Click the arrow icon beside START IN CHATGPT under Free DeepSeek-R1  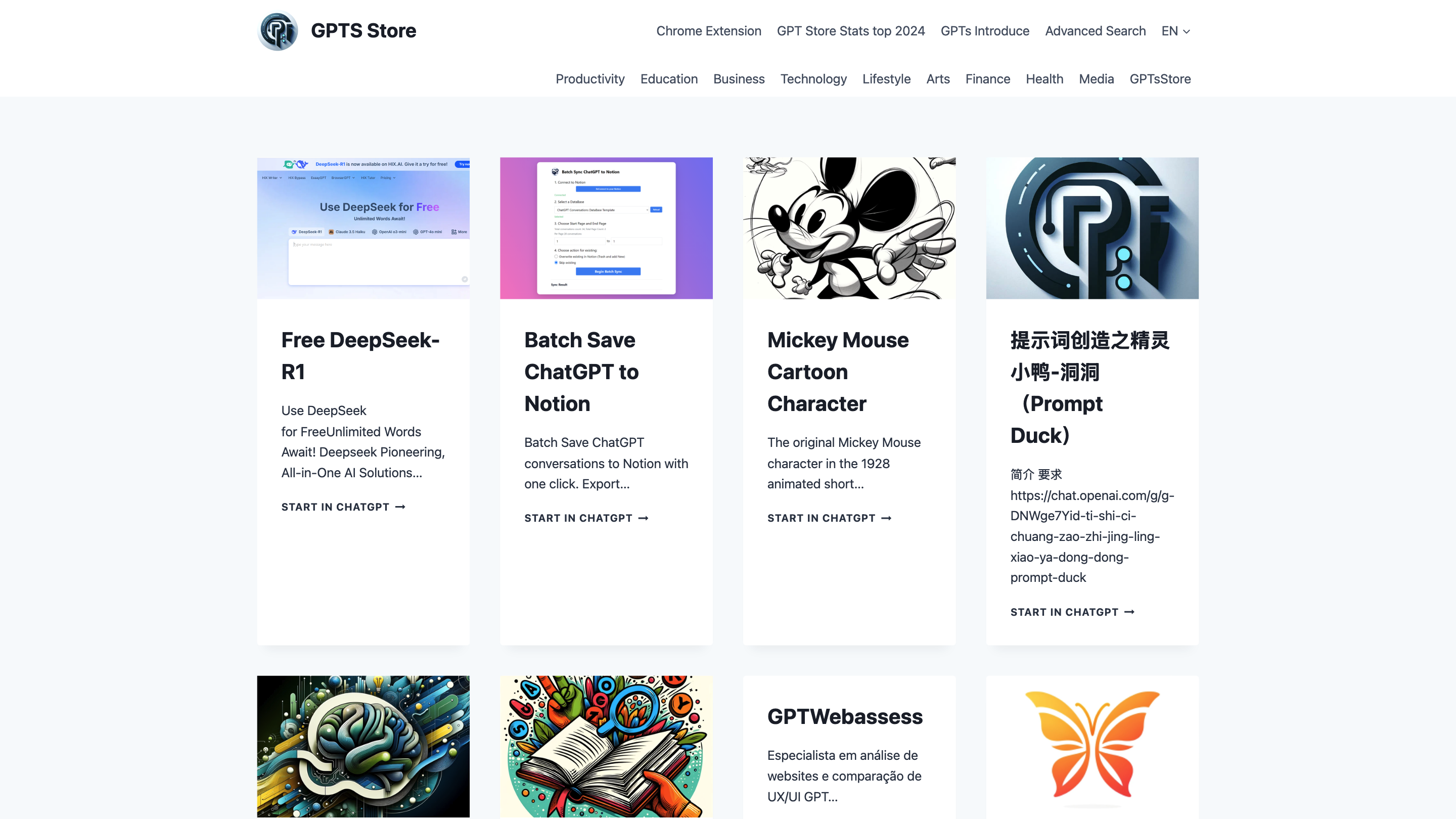pyautogui.click(x=401, y=507)
